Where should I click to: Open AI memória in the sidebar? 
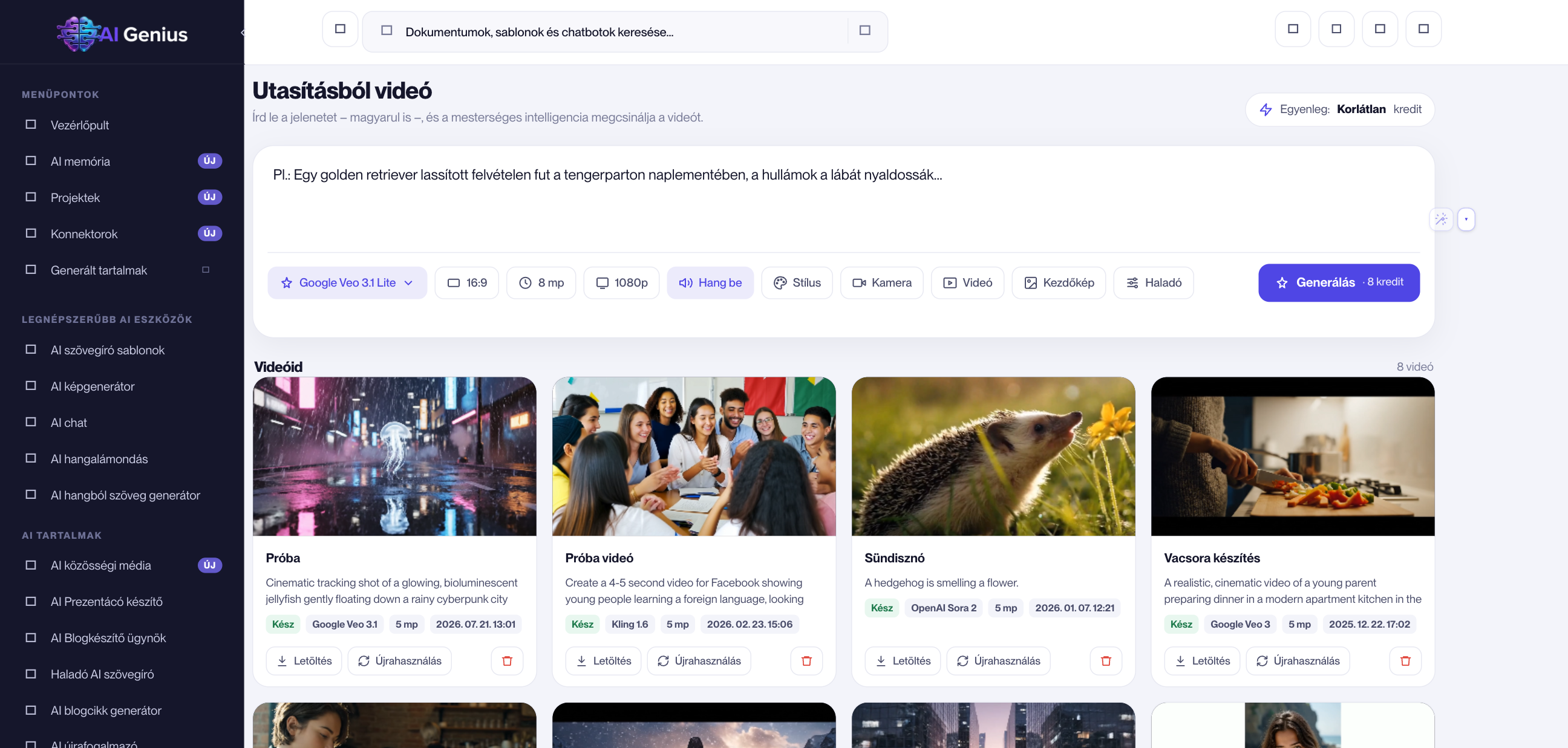(x=122, y=161)
